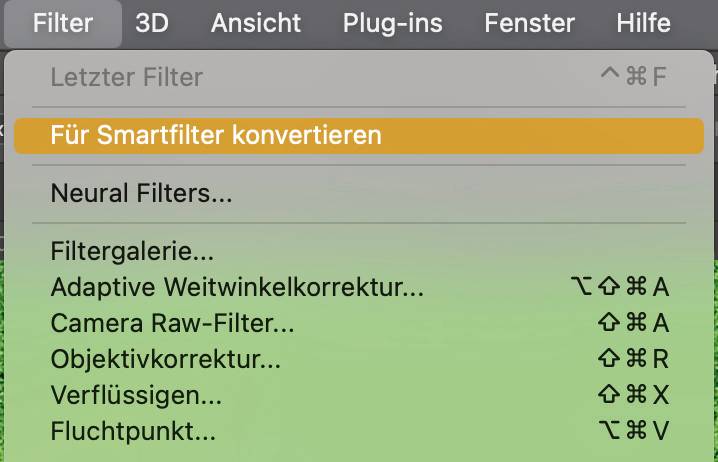718x462 pixels.
Task: Open the Filtergalerie
Action: (359, 251)
